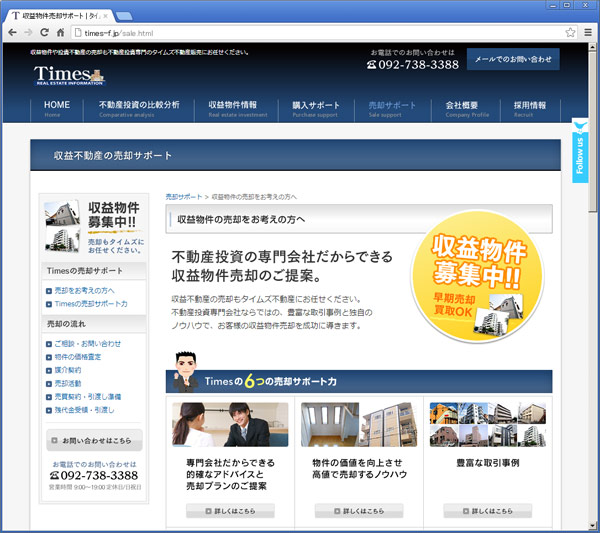Image resolution: width=600 pixels, height=533 pixels.
Task: Open 収益物件情報 navigation item
Action: tap(236, 109)
